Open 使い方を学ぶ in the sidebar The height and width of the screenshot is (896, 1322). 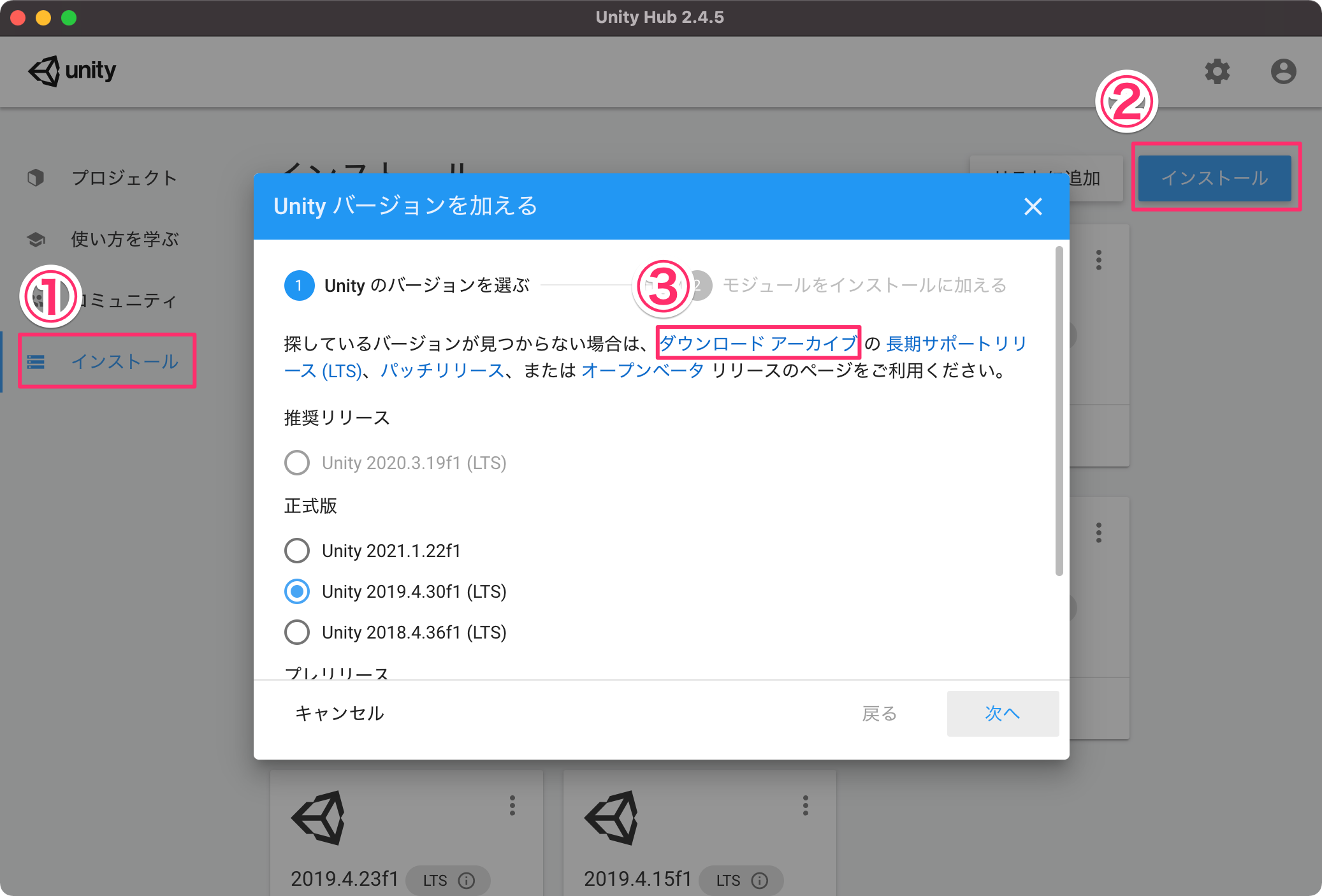pyautogui.click(x=125, y=239)
